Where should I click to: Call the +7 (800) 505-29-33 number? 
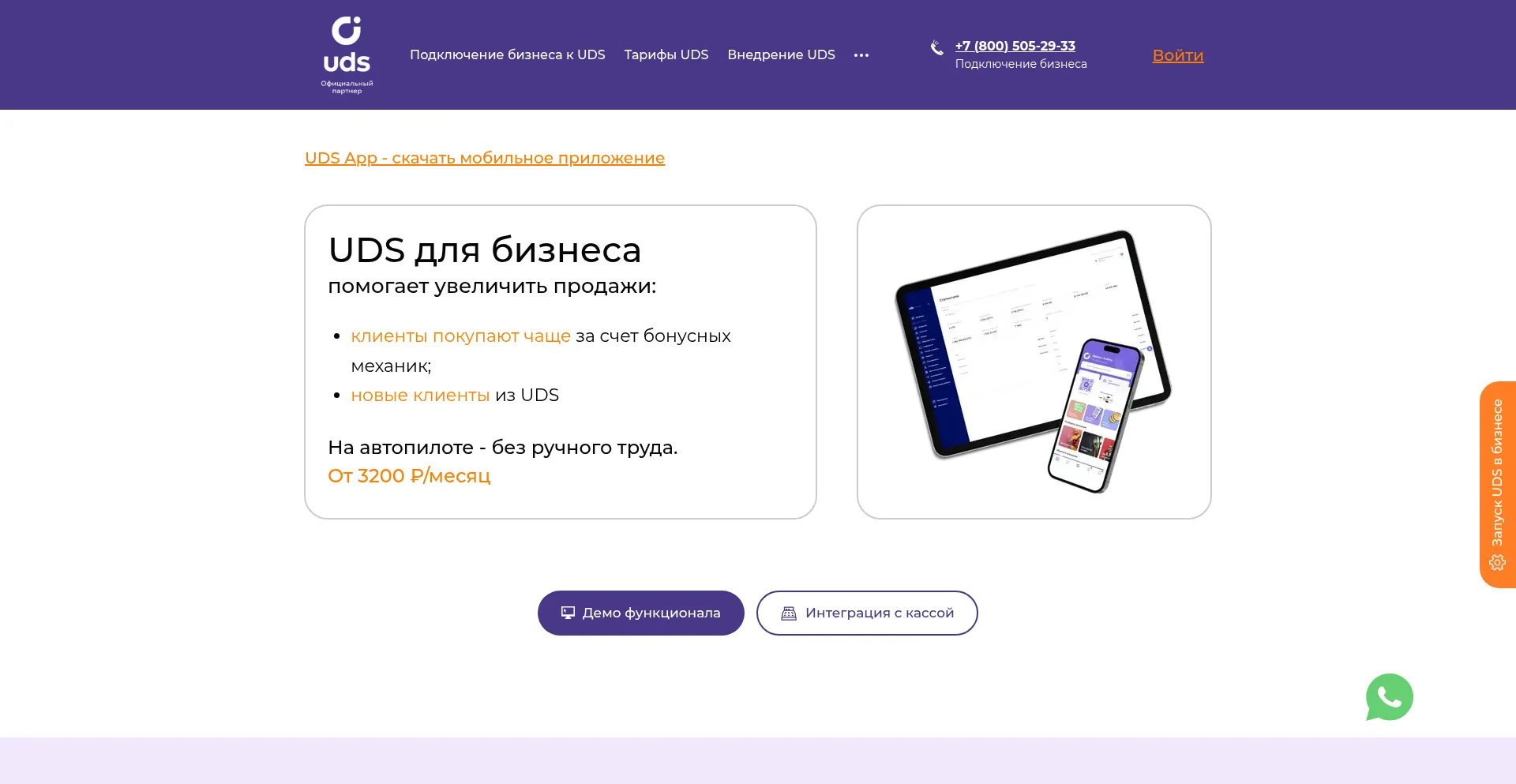tap(1015, 46)
